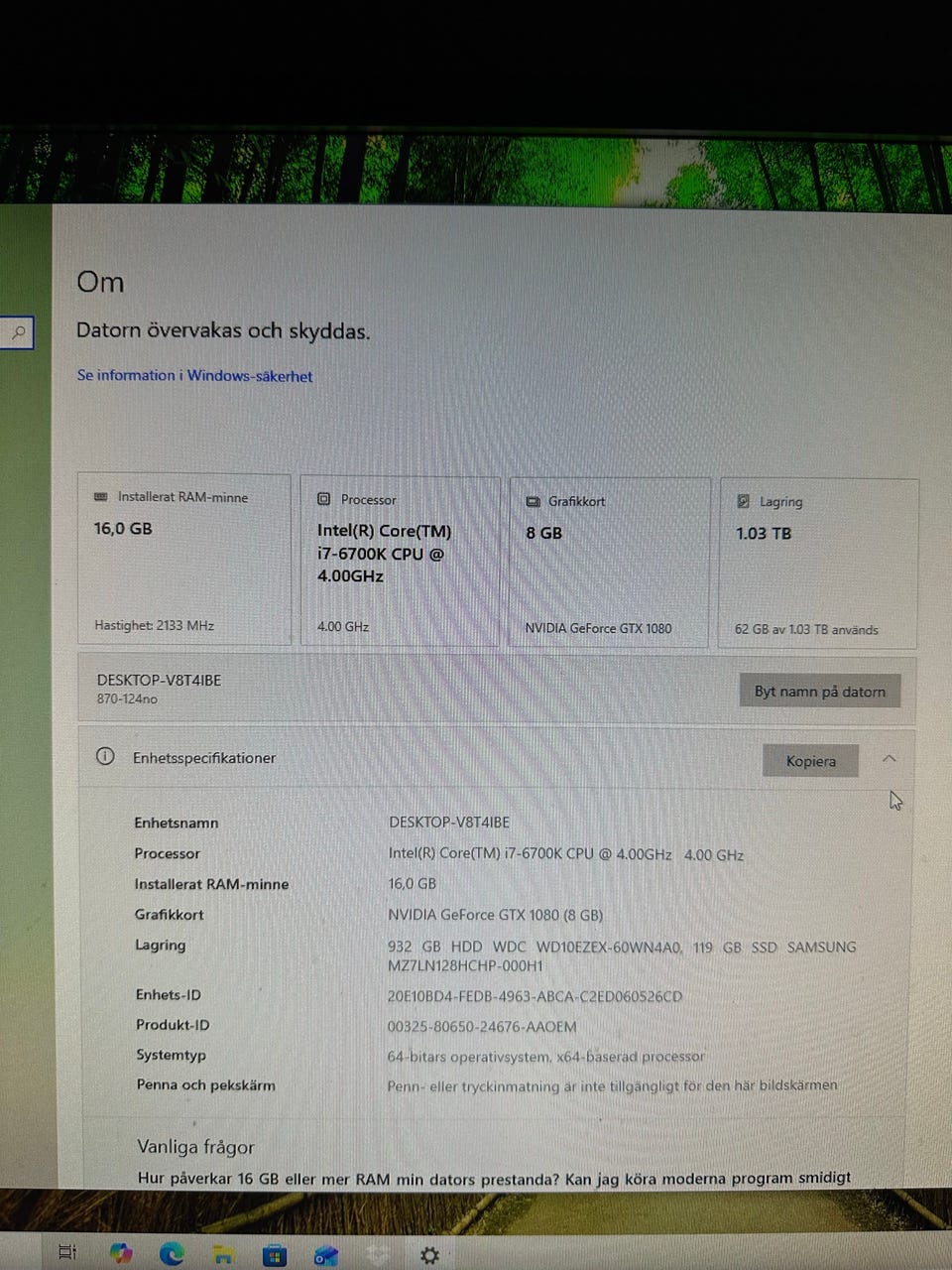Click 'NVIDIA GeForce GTX 1080 (8 GB)' in specifications
The image size is (952, 1270).
pos(495,915)
